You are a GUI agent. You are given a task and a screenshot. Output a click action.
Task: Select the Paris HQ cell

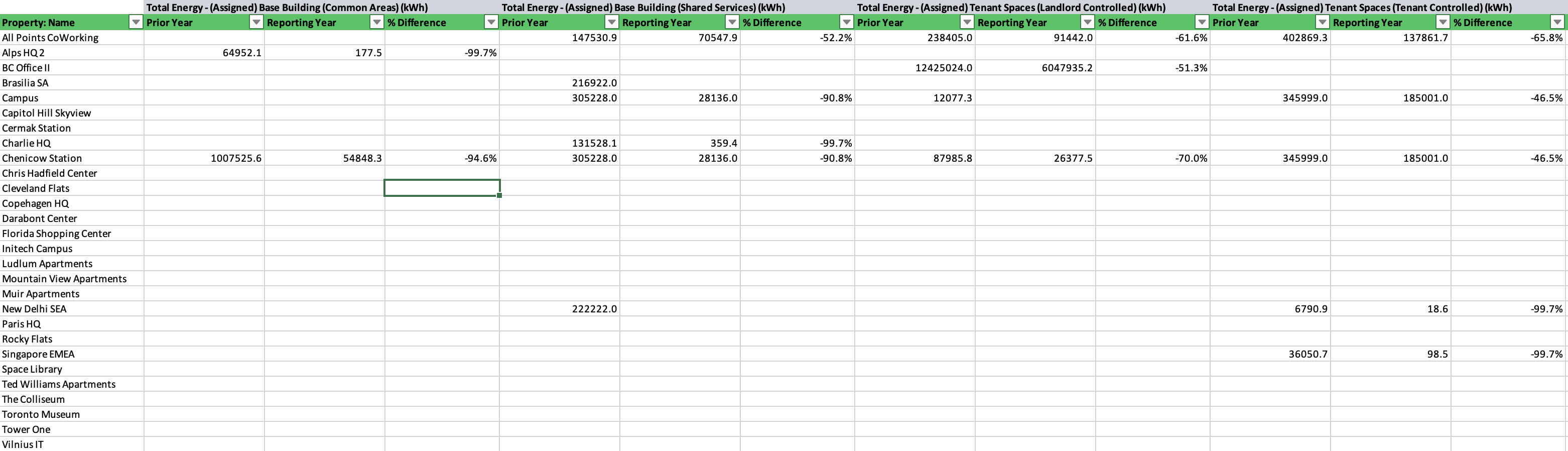(72, 323)
